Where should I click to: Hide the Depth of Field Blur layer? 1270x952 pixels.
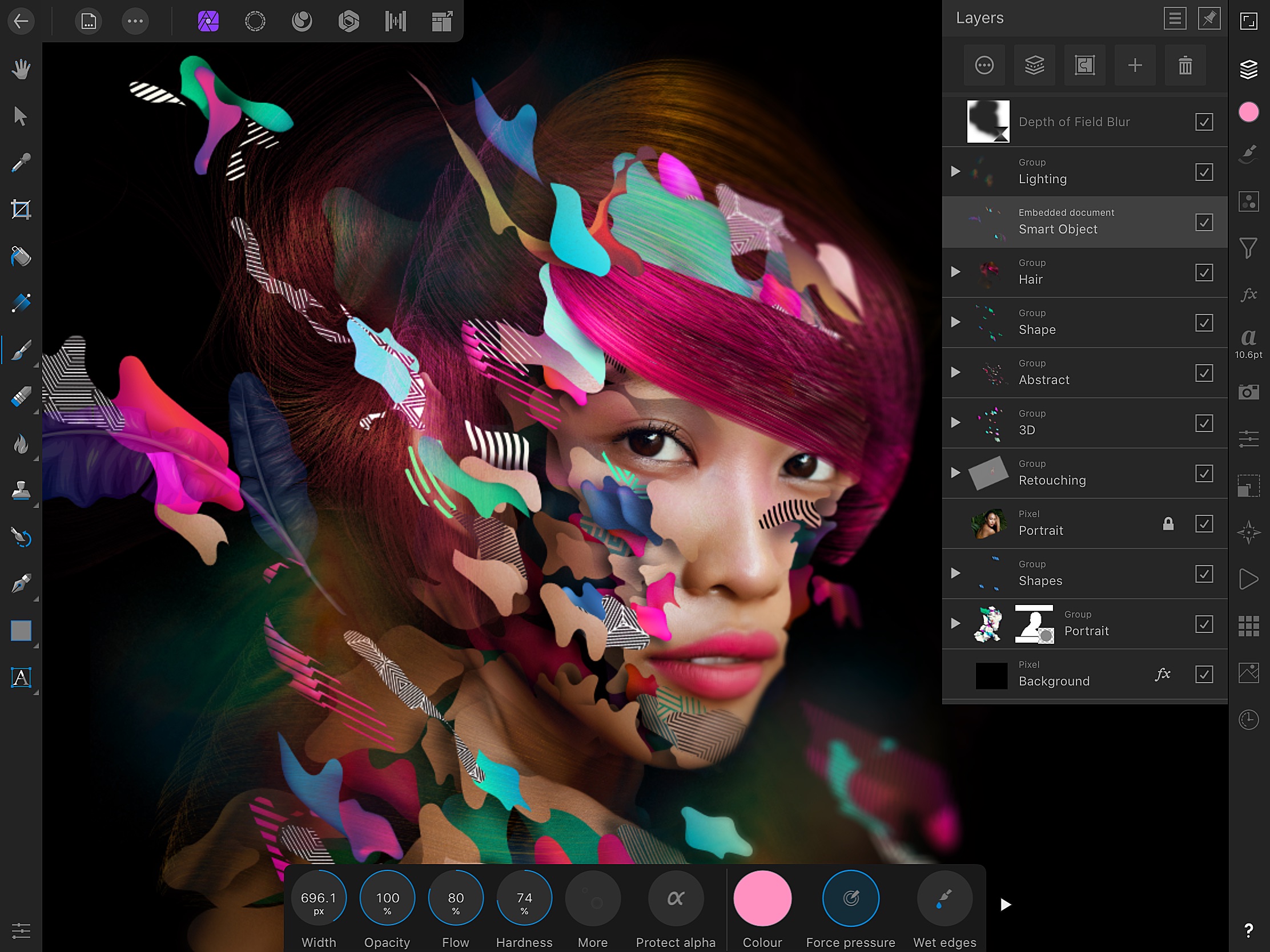1204,122
